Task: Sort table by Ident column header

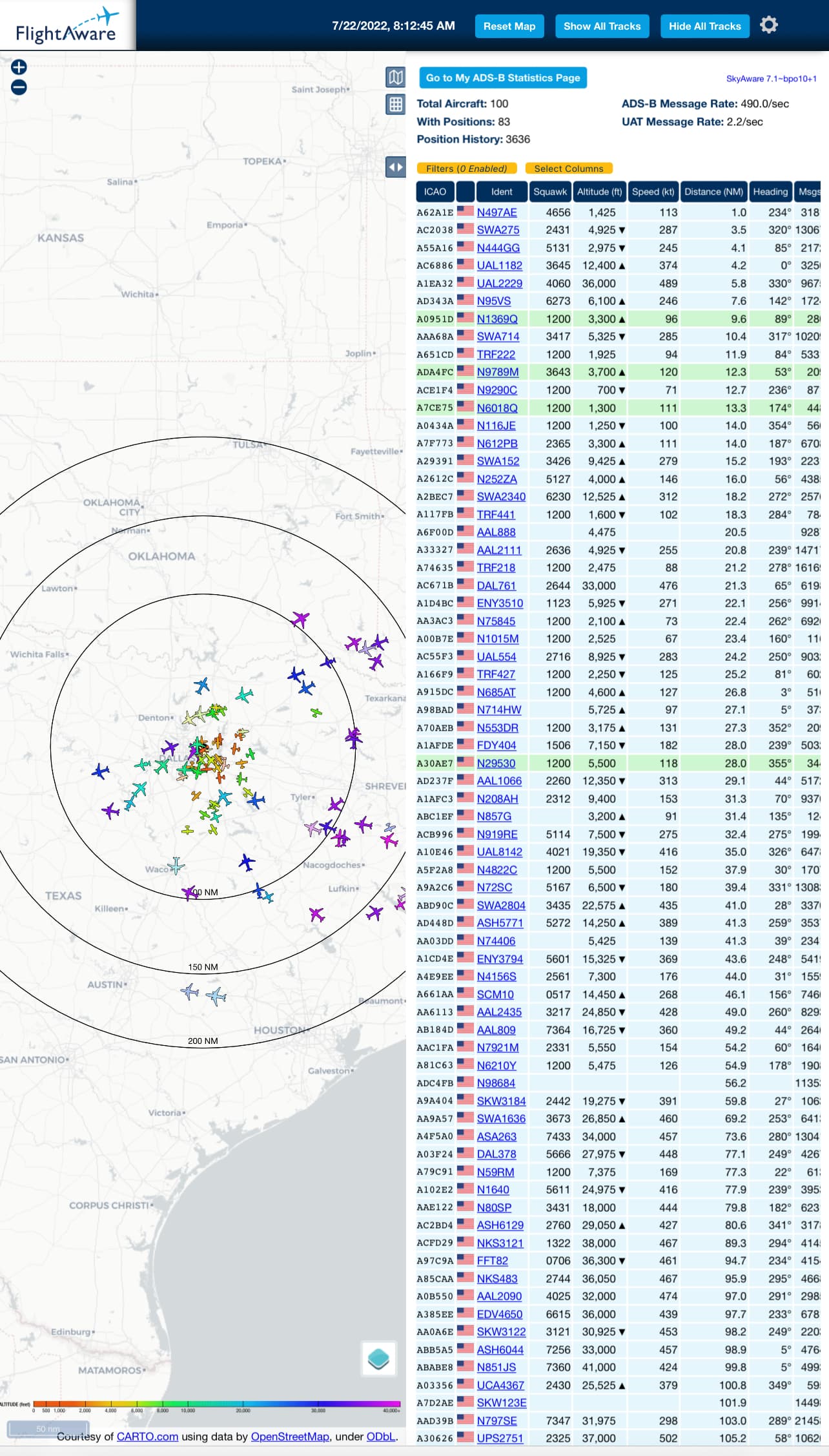Action: [502, 191]
